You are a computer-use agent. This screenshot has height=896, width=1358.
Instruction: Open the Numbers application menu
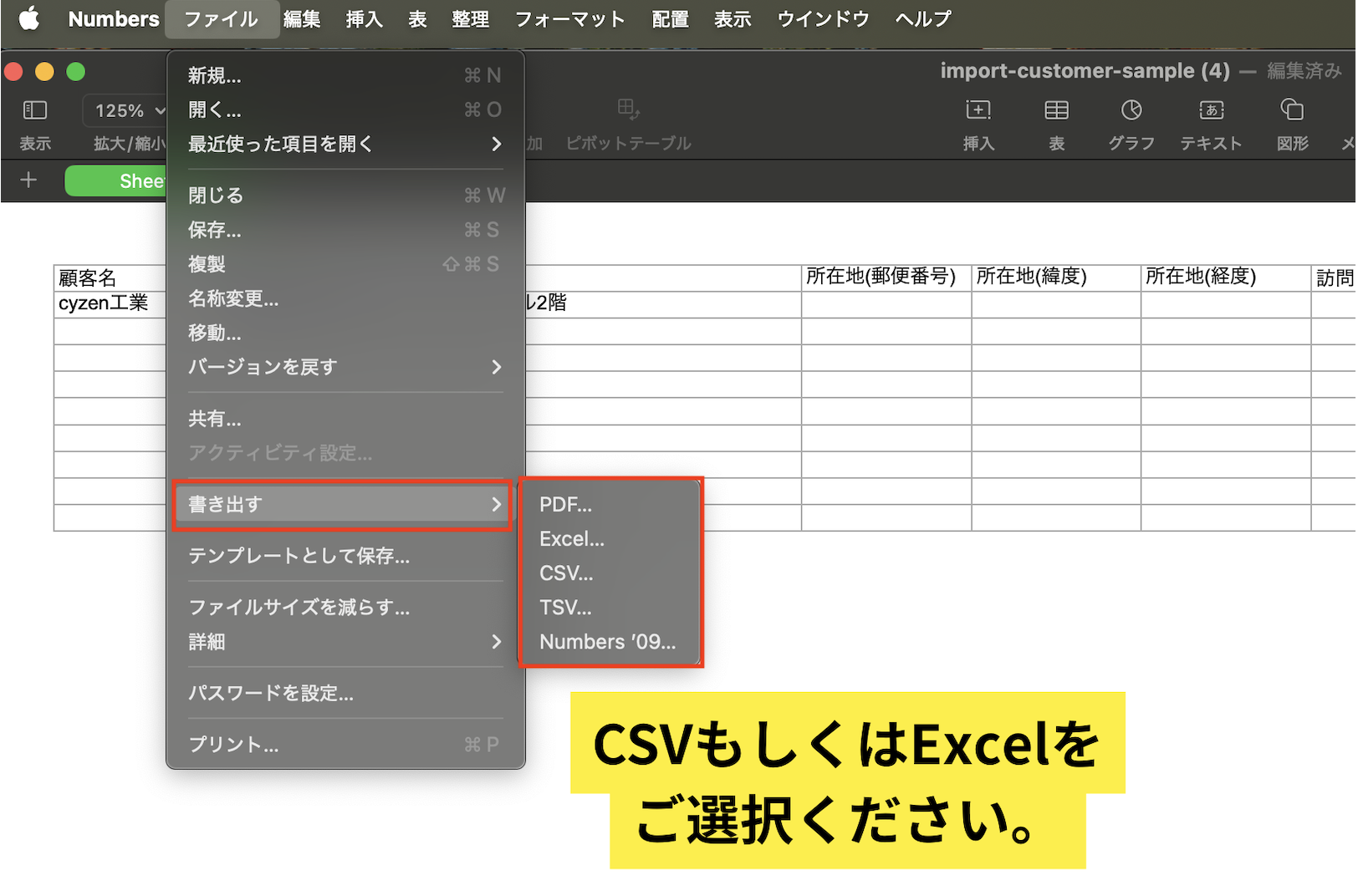(114, 18)
